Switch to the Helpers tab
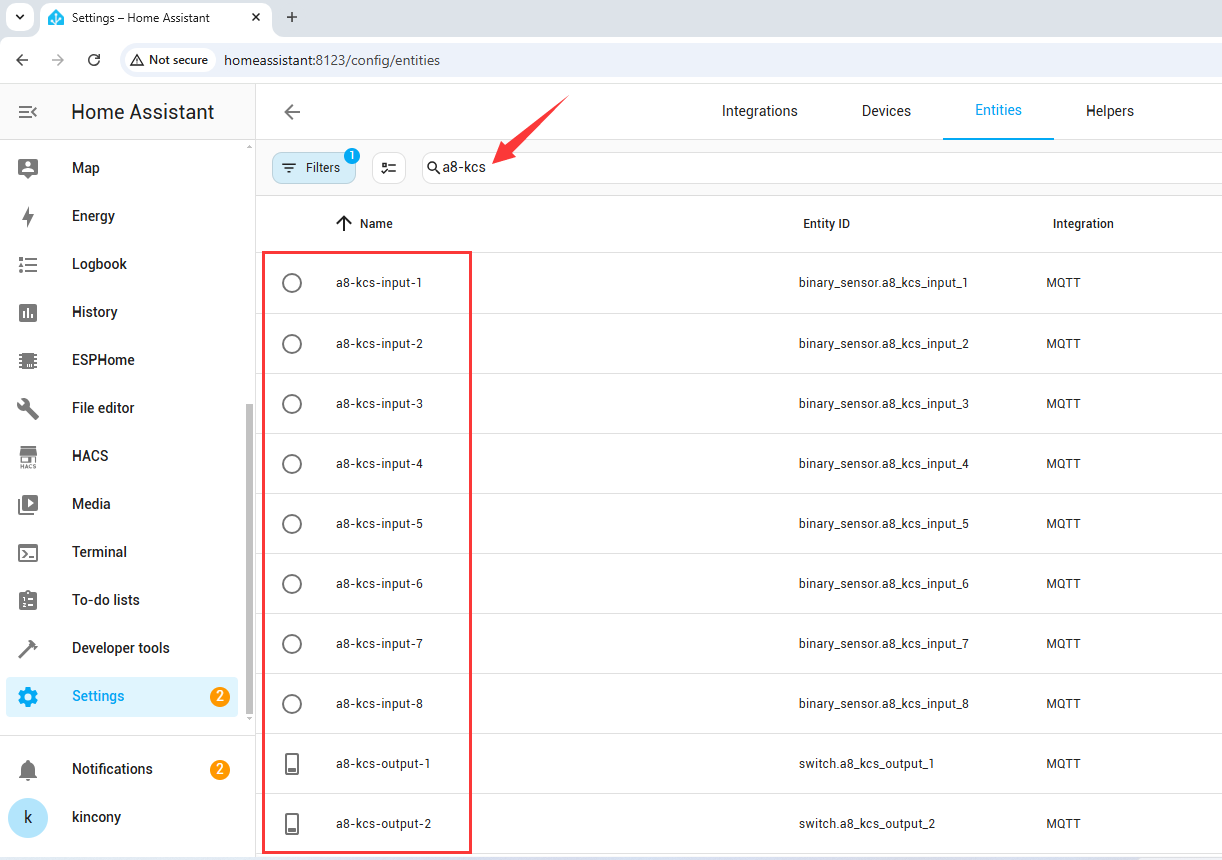The image size is (1222, 860). tap(1109, 111)
